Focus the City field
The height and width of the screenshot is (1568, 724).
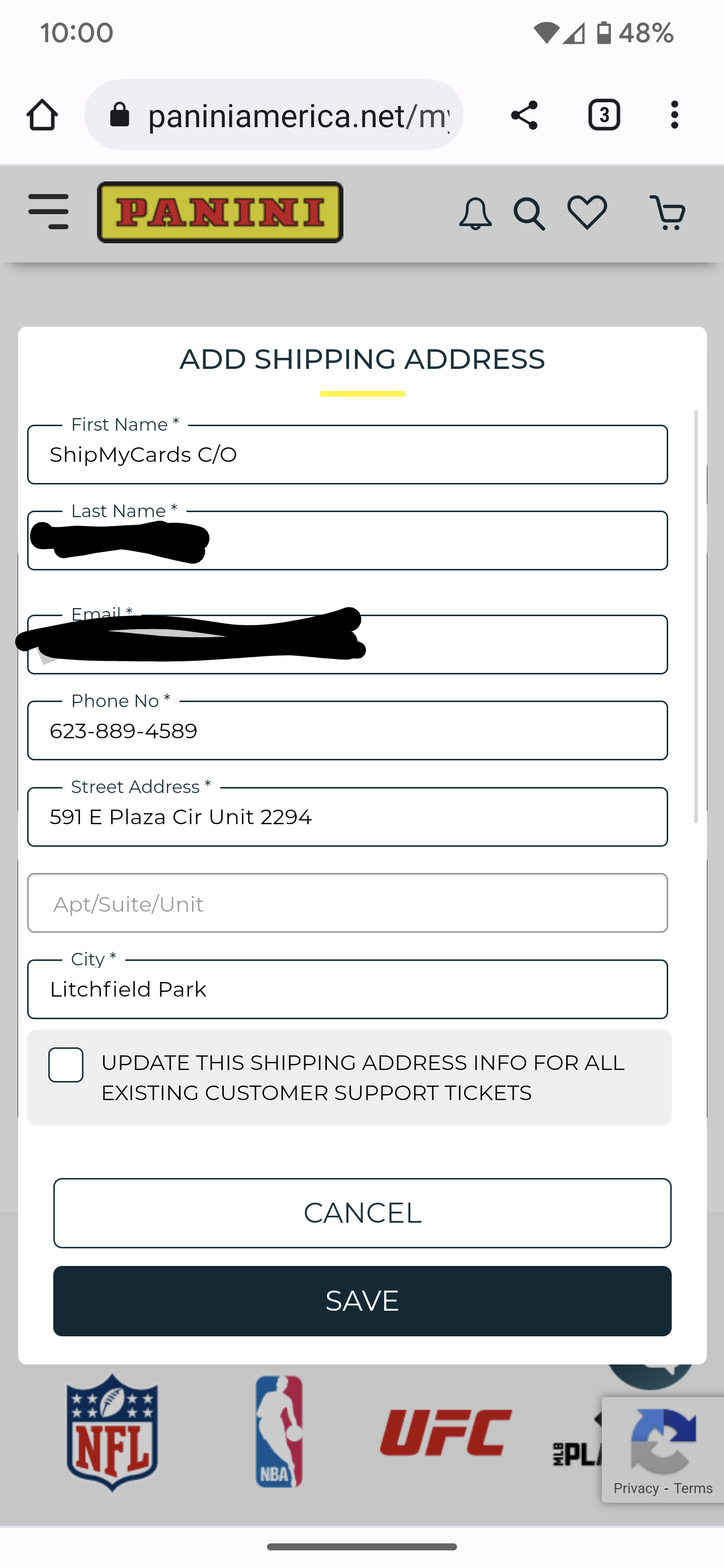click(348, 989)
